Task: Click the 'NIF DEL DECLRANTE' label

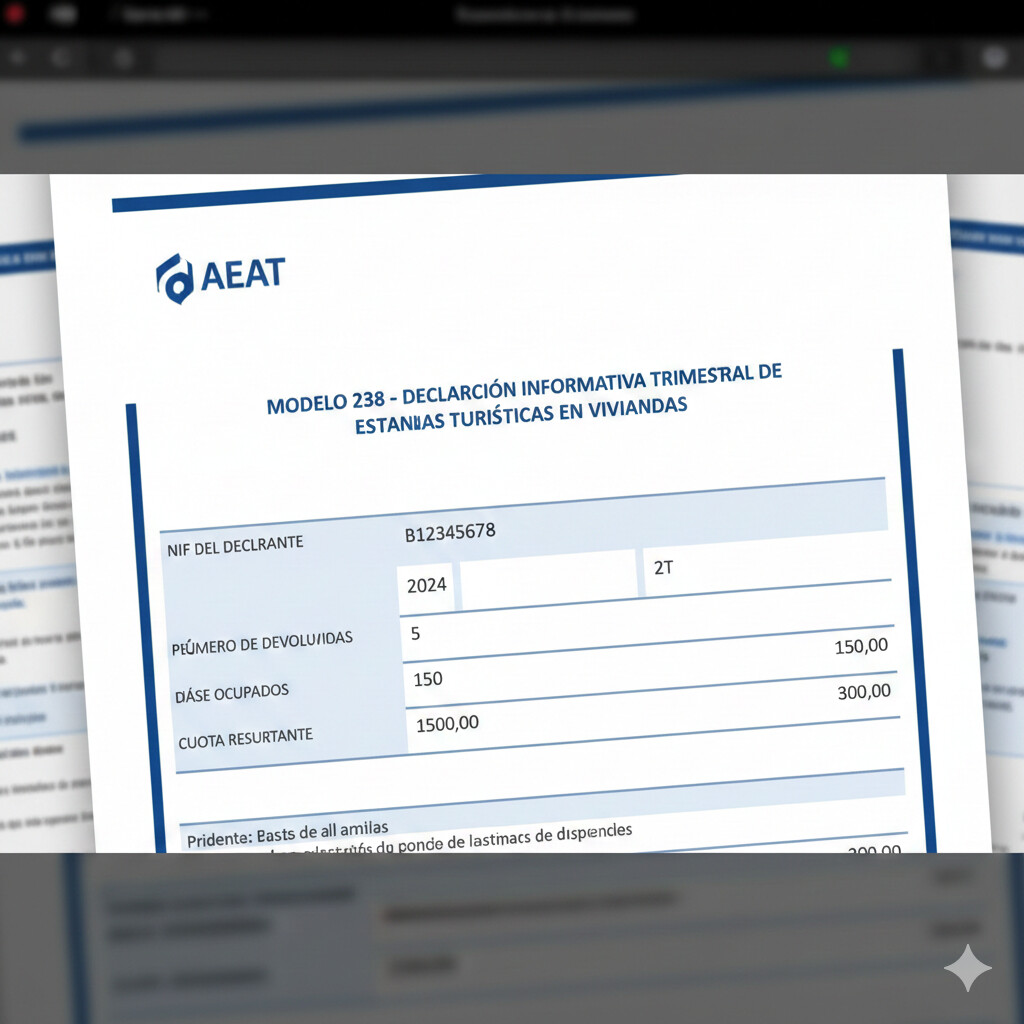Action: pyautogui.click(x=235, y=545)
